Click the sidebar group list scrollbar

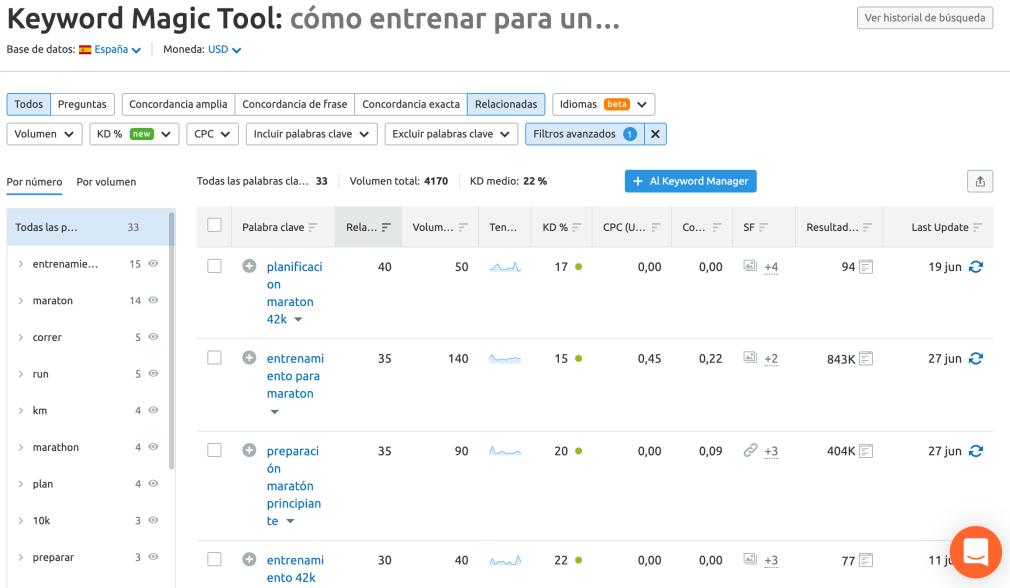171,341
